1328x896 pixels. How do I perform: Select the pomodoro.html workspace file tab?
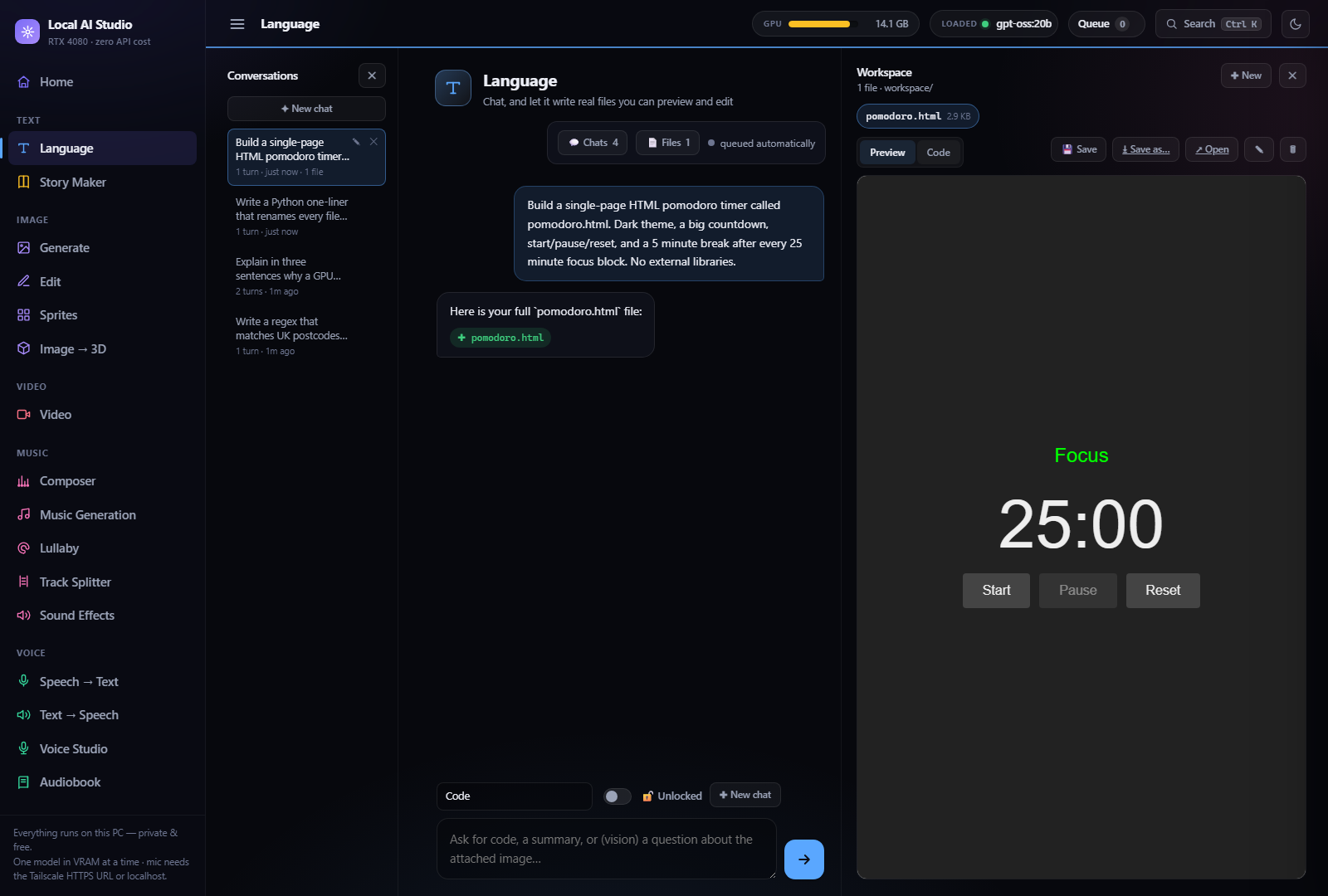pyautogui.click(x=918, y=116)
